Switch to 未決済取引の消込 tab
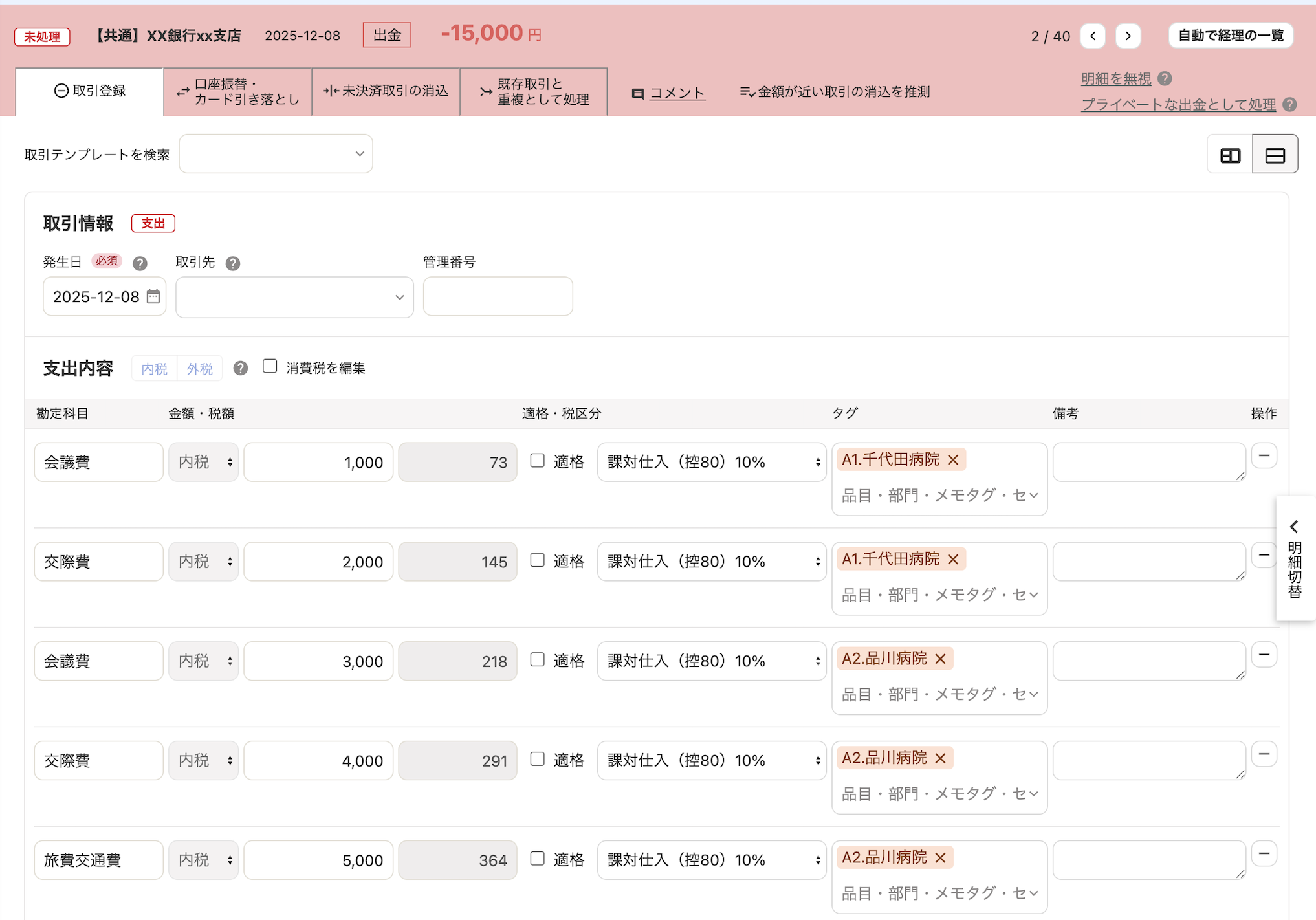The width and height of the screenshot is (1316, 920). click(386, 91)
